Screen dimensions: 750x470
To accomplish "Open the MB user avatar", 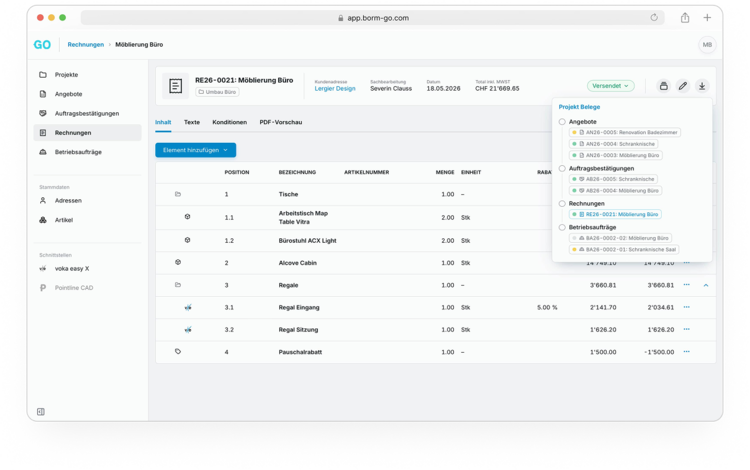I will tap(707, 45).
